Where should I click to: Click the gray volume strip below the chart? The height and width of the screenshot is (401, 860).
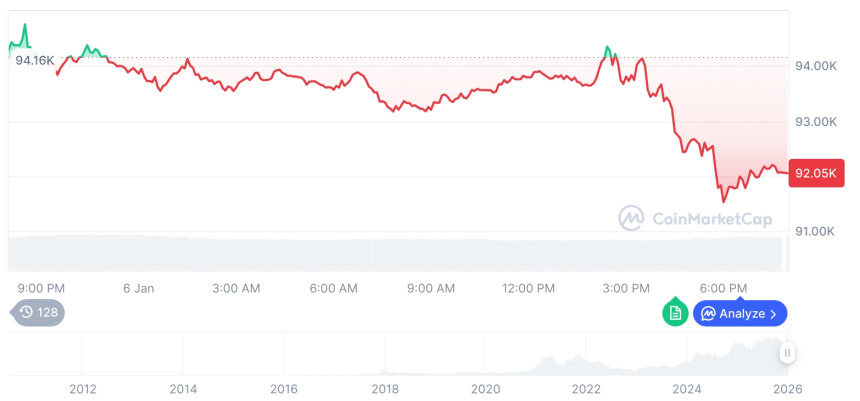click(400, 252)
